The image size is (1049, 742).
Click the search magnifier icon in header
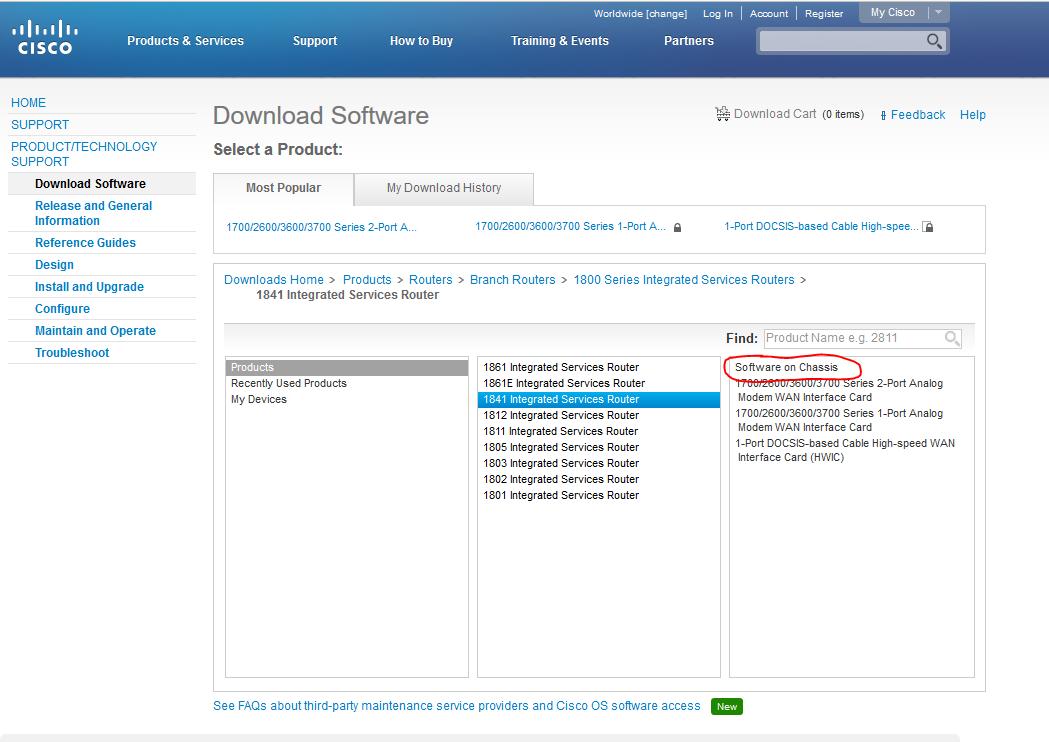pos(934,41)
